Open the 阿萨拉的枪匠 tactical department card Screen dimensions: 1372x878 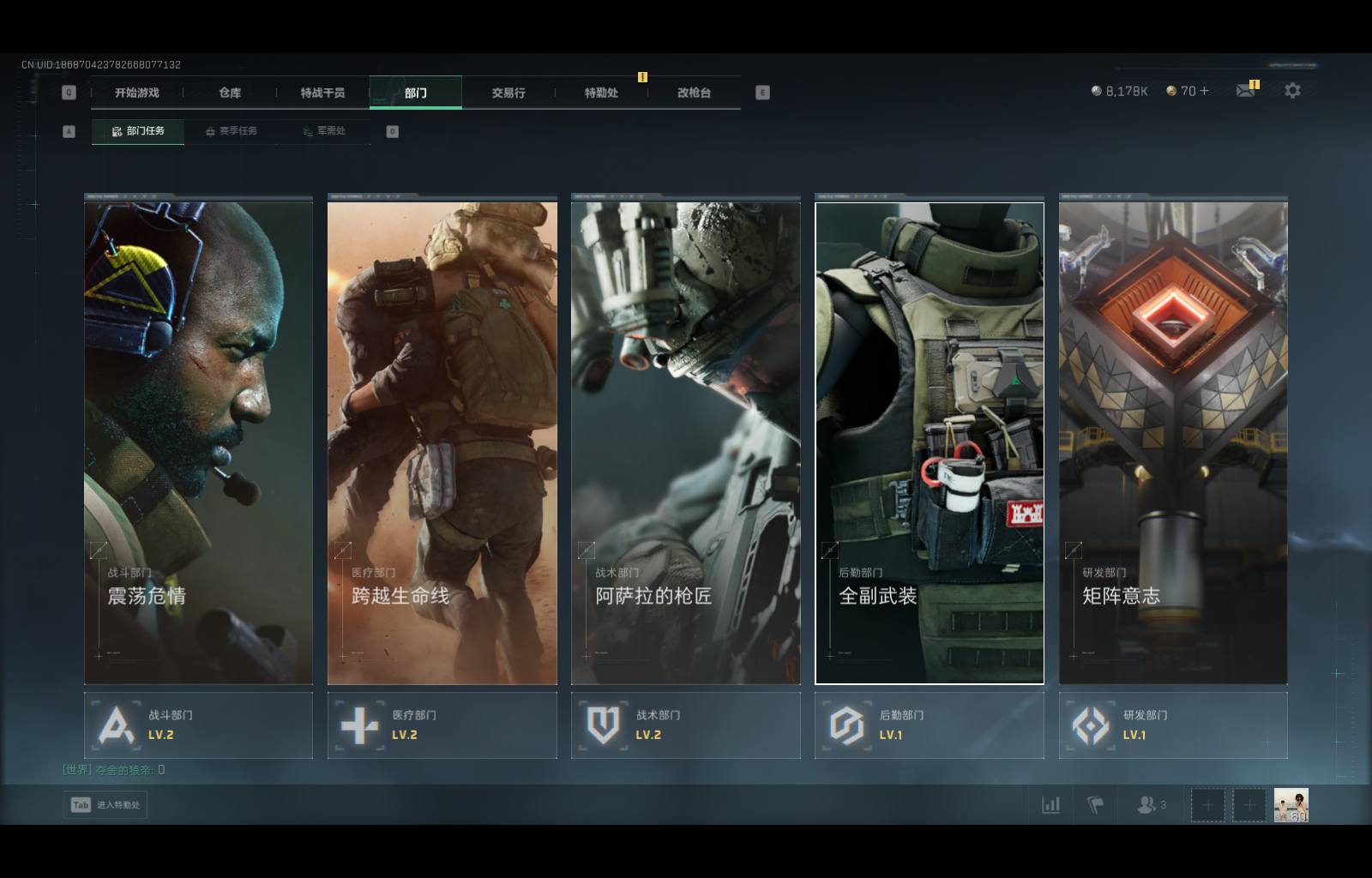click(686, 442)
